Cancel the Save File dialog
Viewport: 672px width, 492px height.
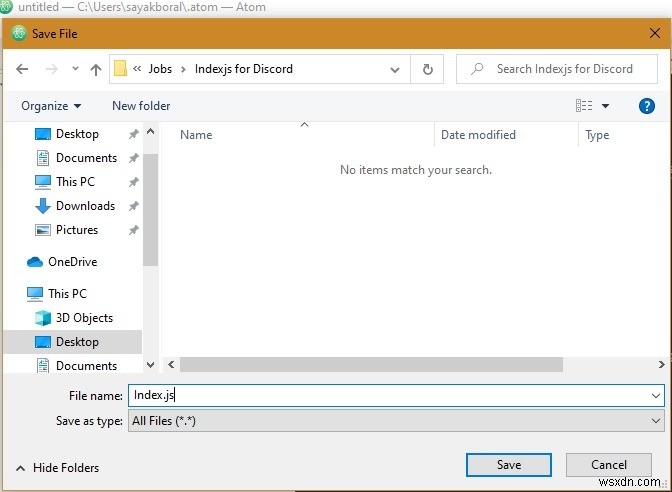609,465
